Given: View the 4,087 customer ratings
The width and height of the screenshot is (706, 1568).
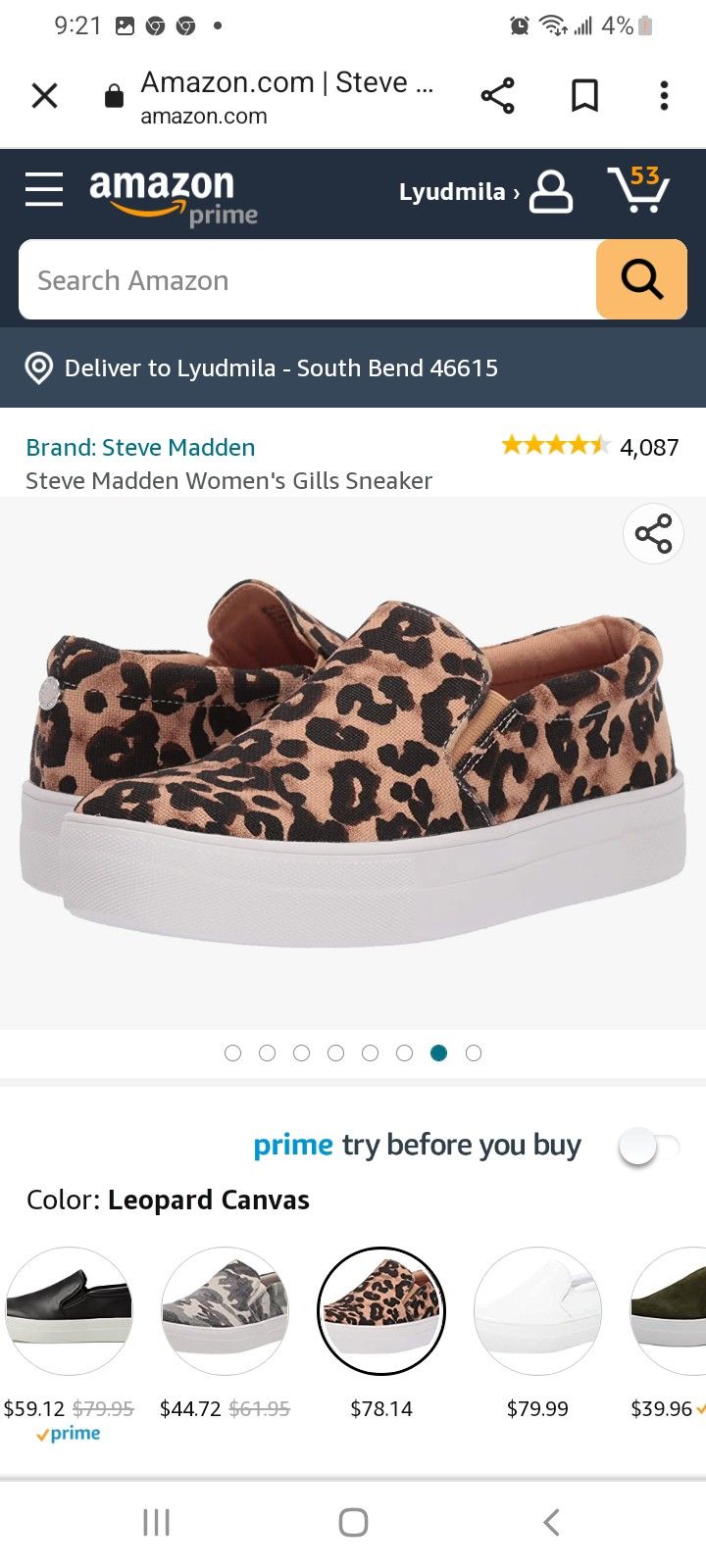Looking at the screenshot, I should click(649, 448).
